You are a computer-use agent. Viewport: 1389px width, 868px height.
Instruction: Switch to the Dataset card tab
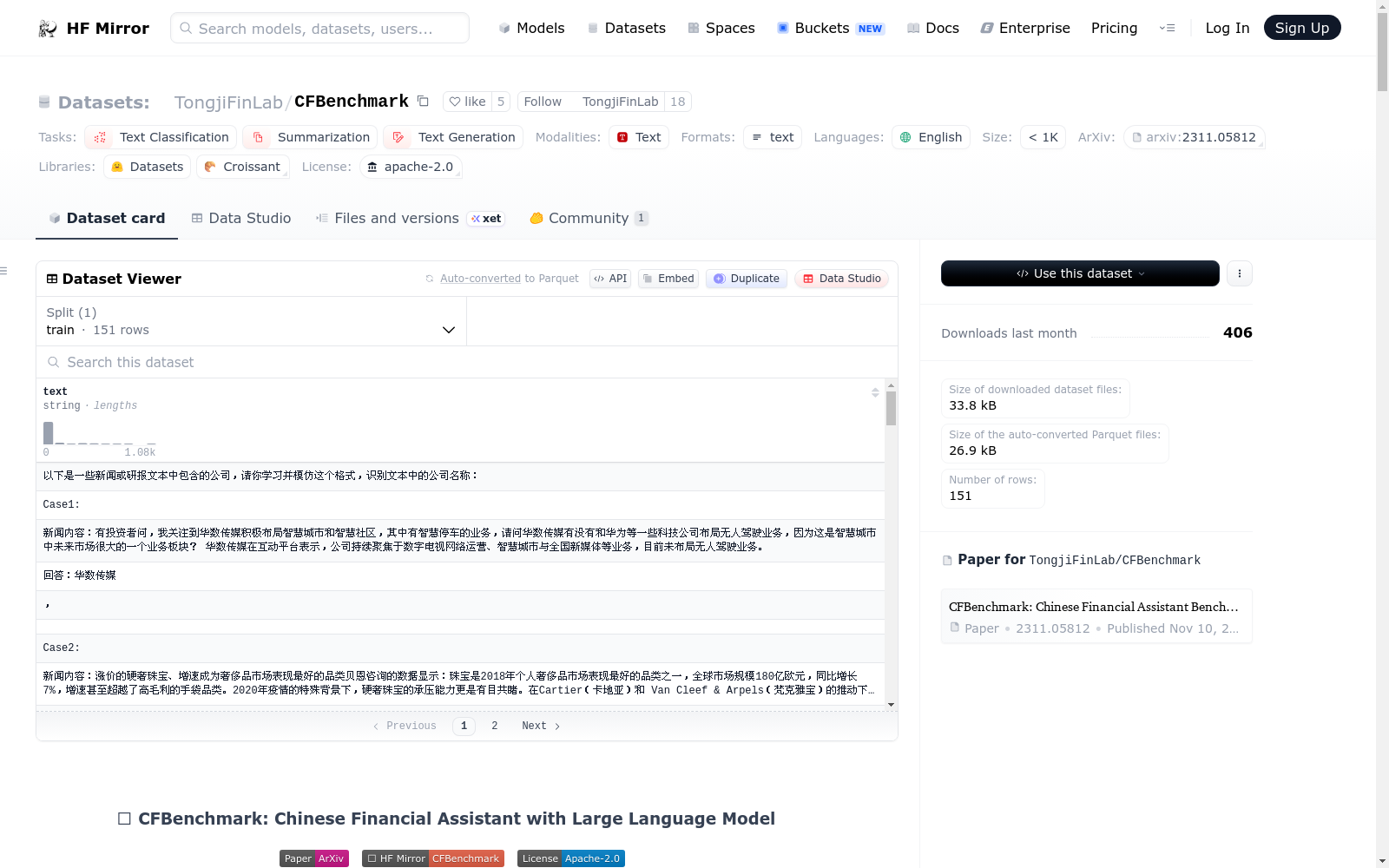pos(107,219)
